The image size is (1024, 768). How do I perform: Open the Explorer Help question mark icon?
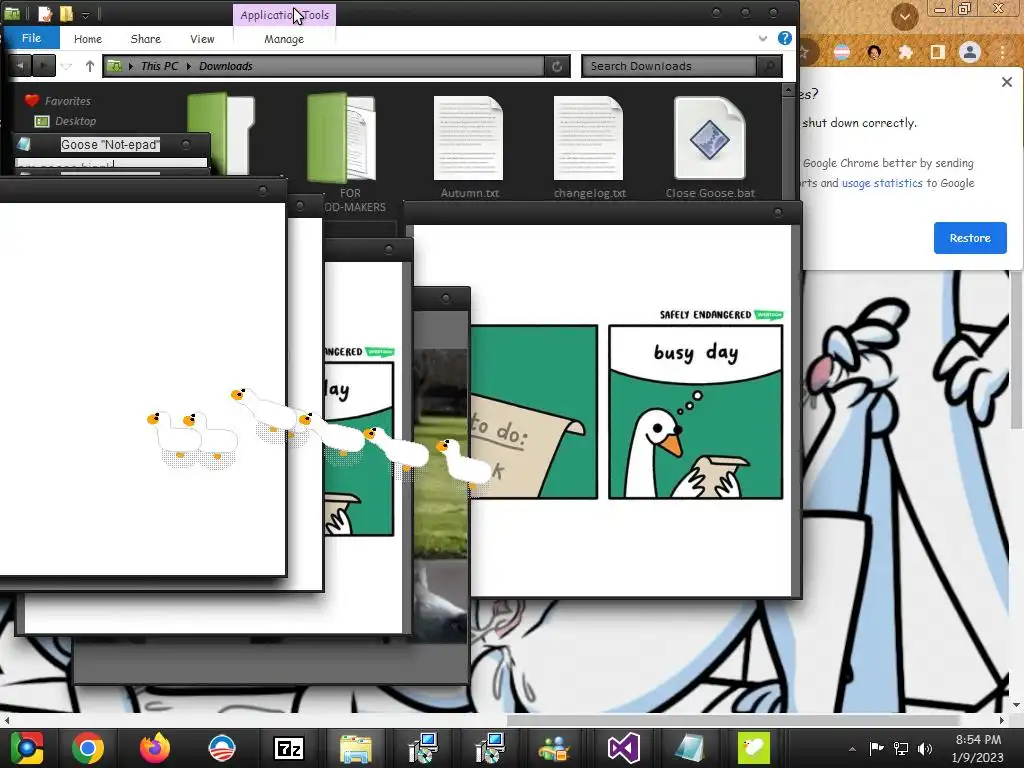784,38
